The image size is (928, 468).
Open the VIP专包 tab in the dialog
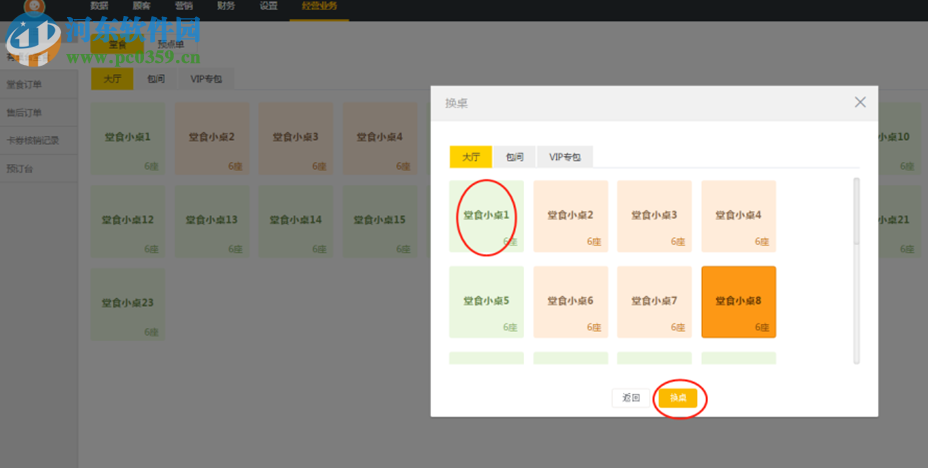click(x=565, y=157)
